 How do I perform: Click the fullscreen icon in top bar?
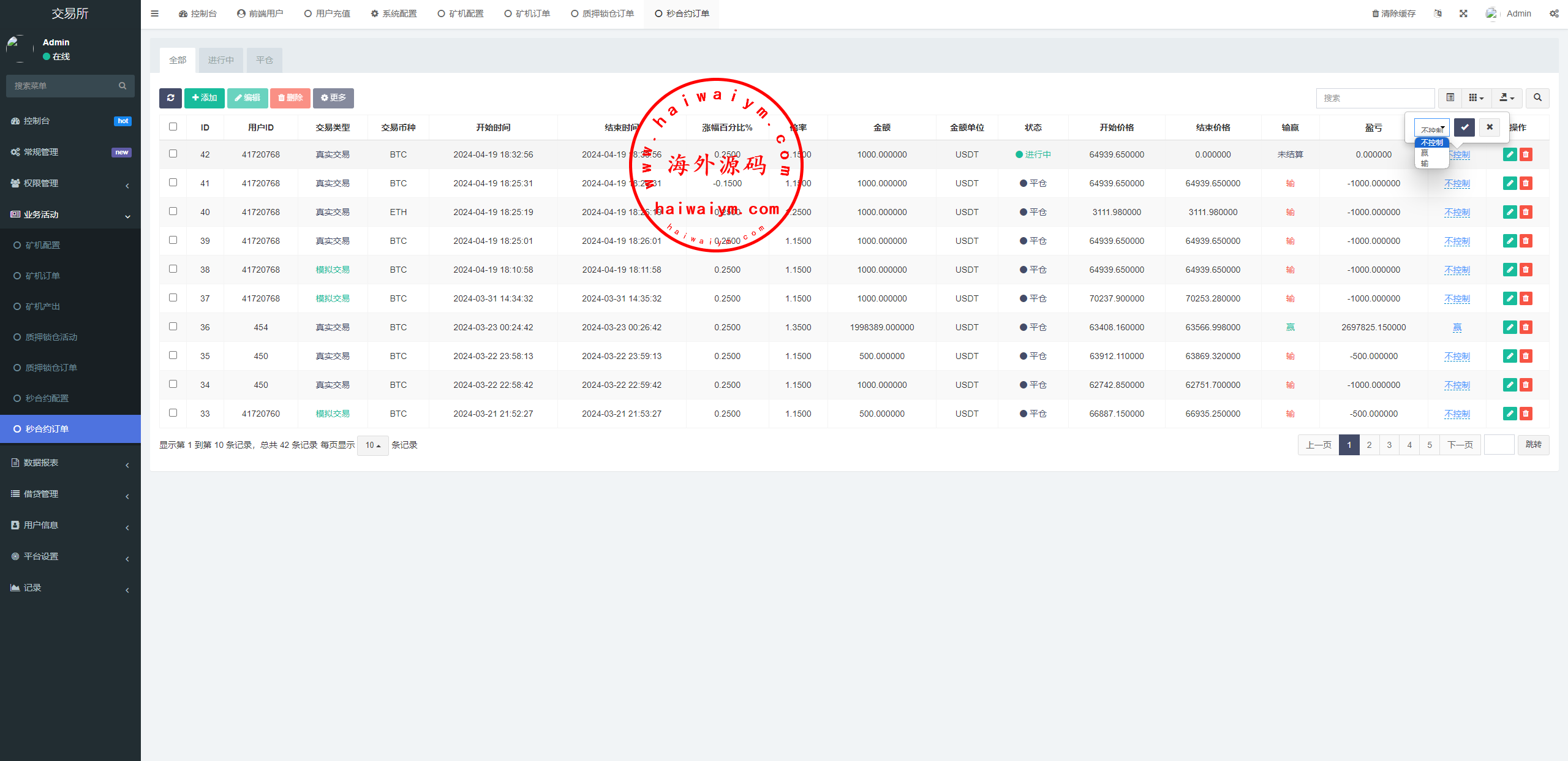click(x=1463, y=13)
